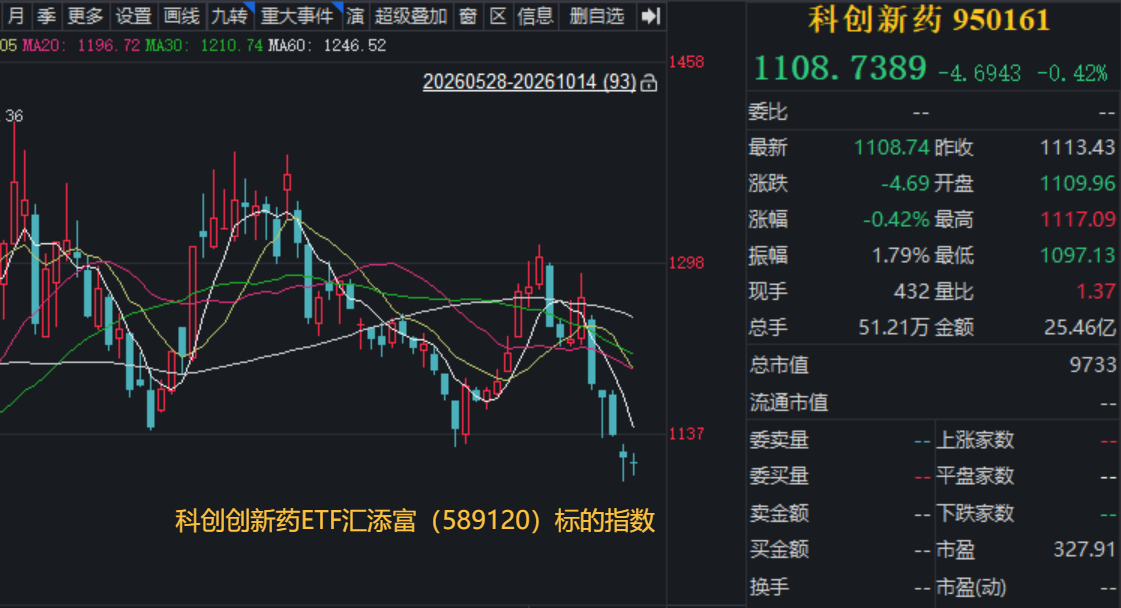Click the 昨收 value 1113.43
Screen dimensions: 1121x608
point(1077,147)
